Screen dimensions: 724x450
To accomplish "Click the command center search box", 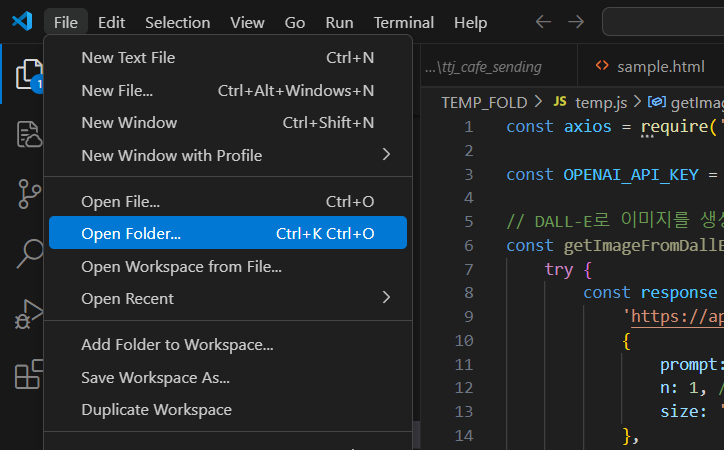I will 663,22.
